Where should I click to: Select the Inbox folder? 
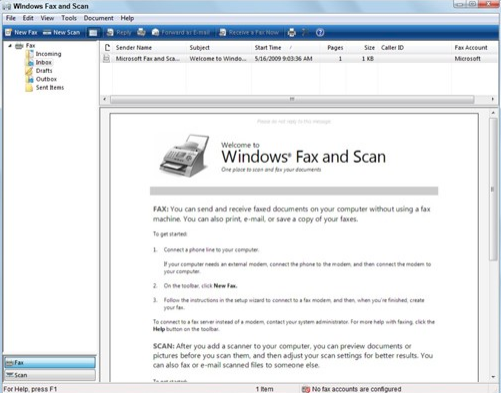coord(44,62)
